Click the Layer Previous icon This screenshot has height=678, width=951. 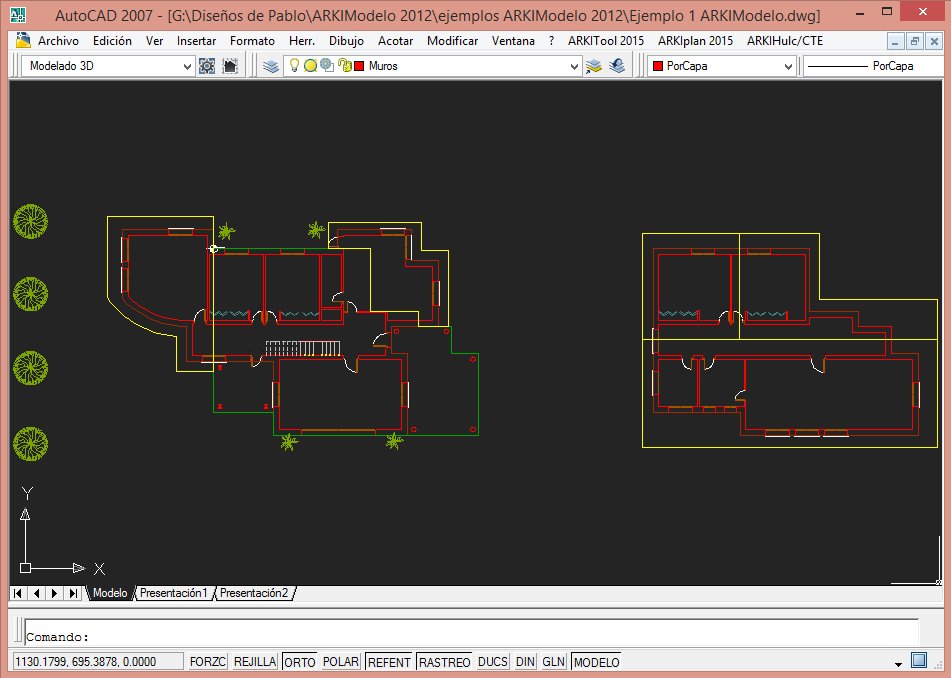[x=618, y=65]
